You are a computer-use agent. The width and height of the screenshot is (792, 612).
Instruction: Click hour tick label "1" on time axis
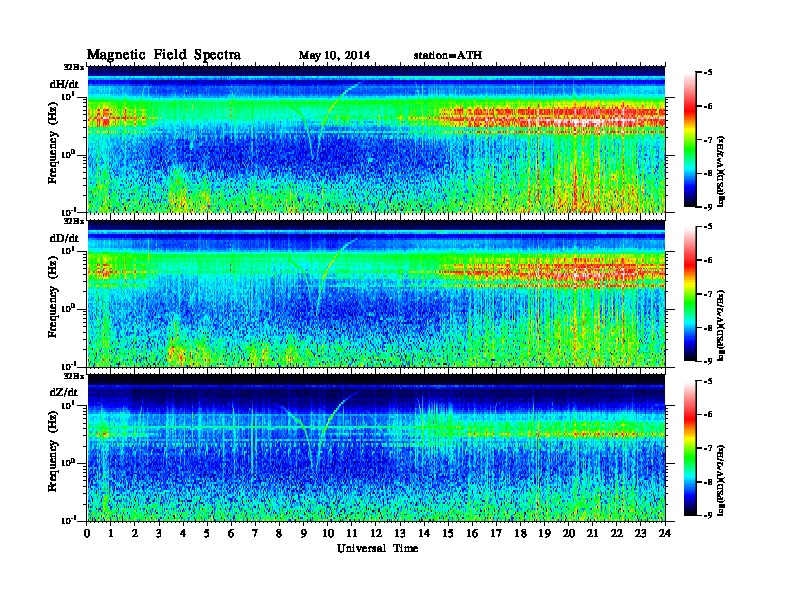(111, 533)
